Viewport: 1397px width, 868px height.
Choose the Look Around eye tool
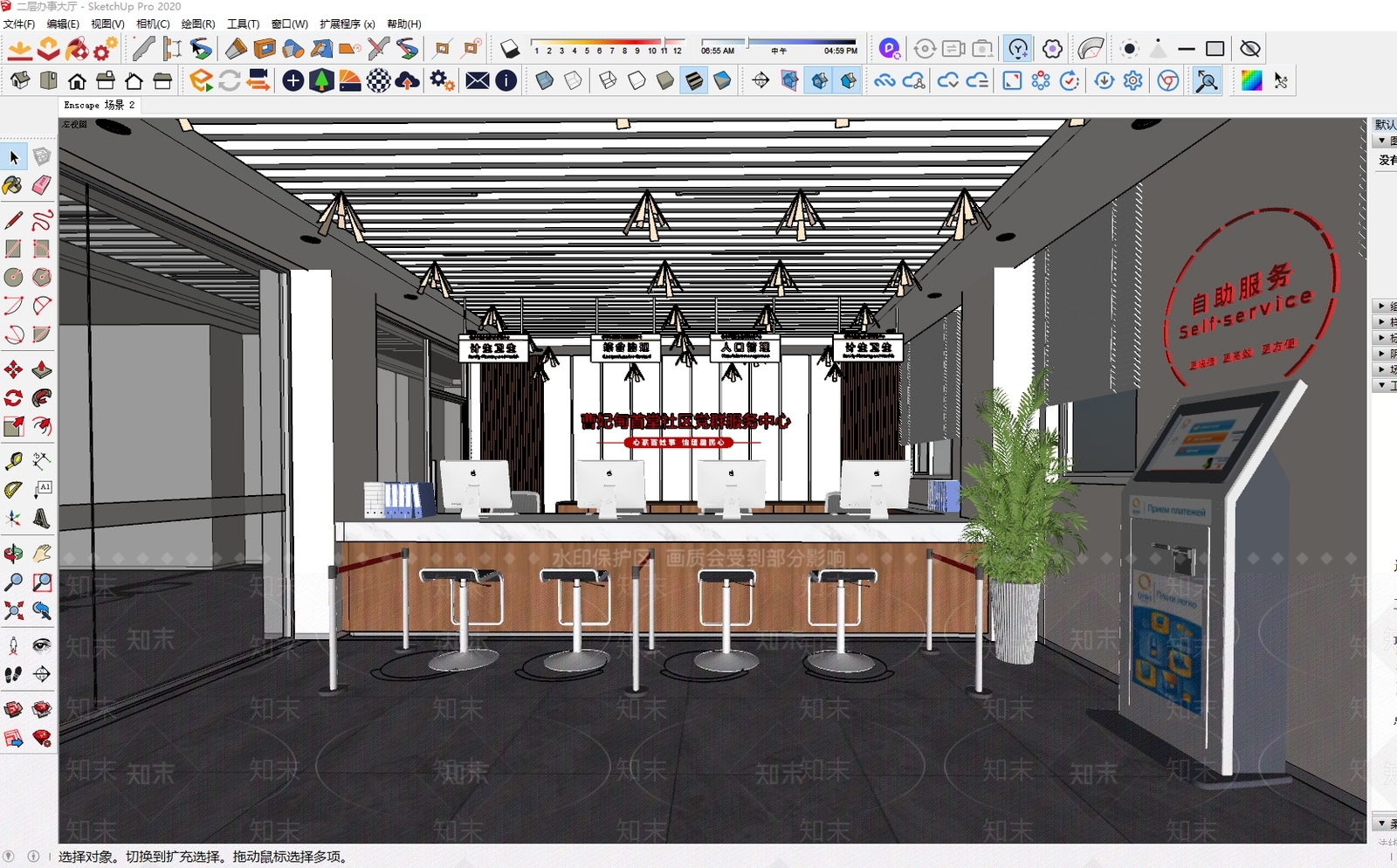[x=42, y=645]
